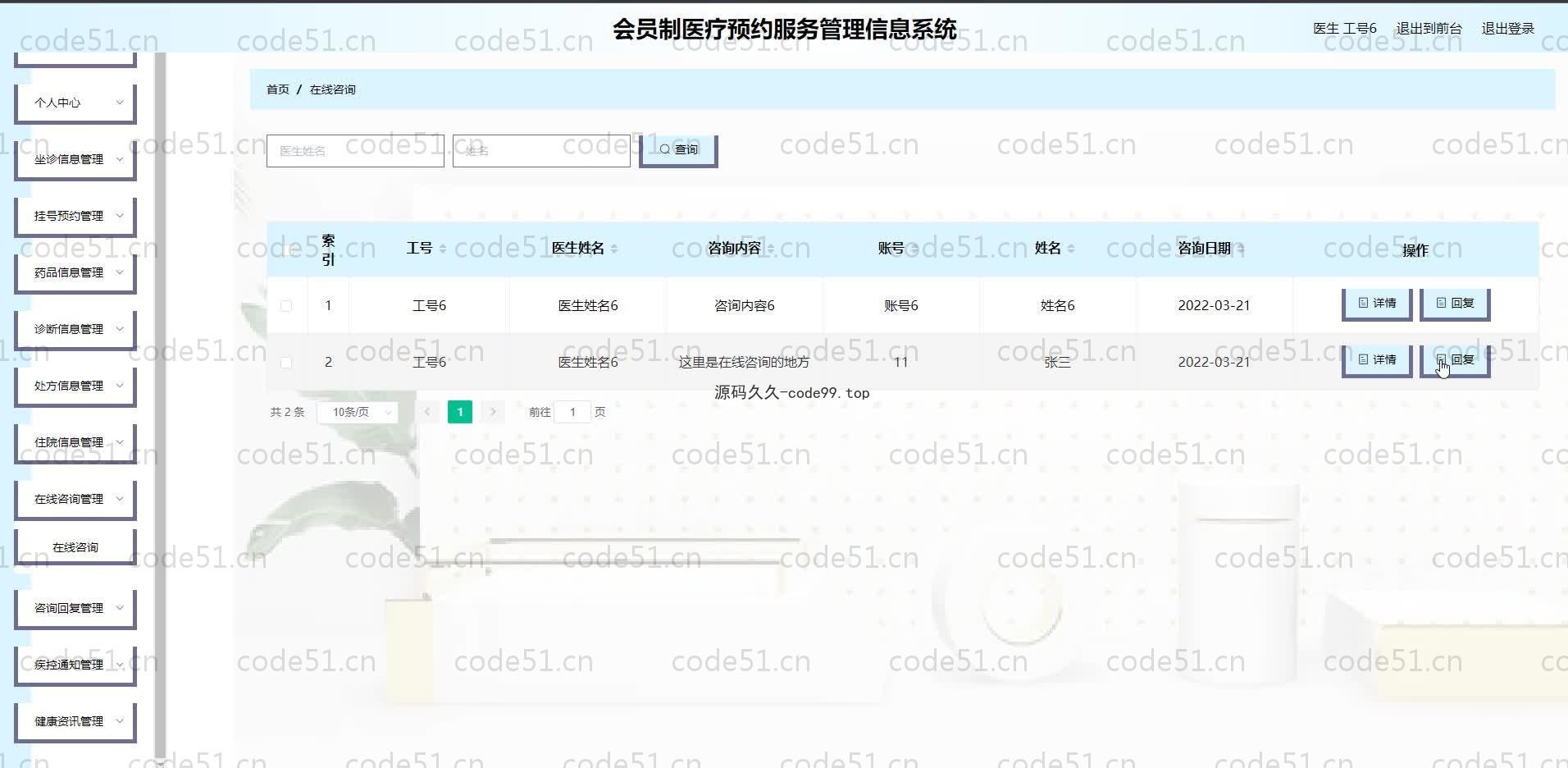This screenshot has height=768, width=1568.
Task: Open 详情 for the 姓名6 row
Action: pos(1377,304)
